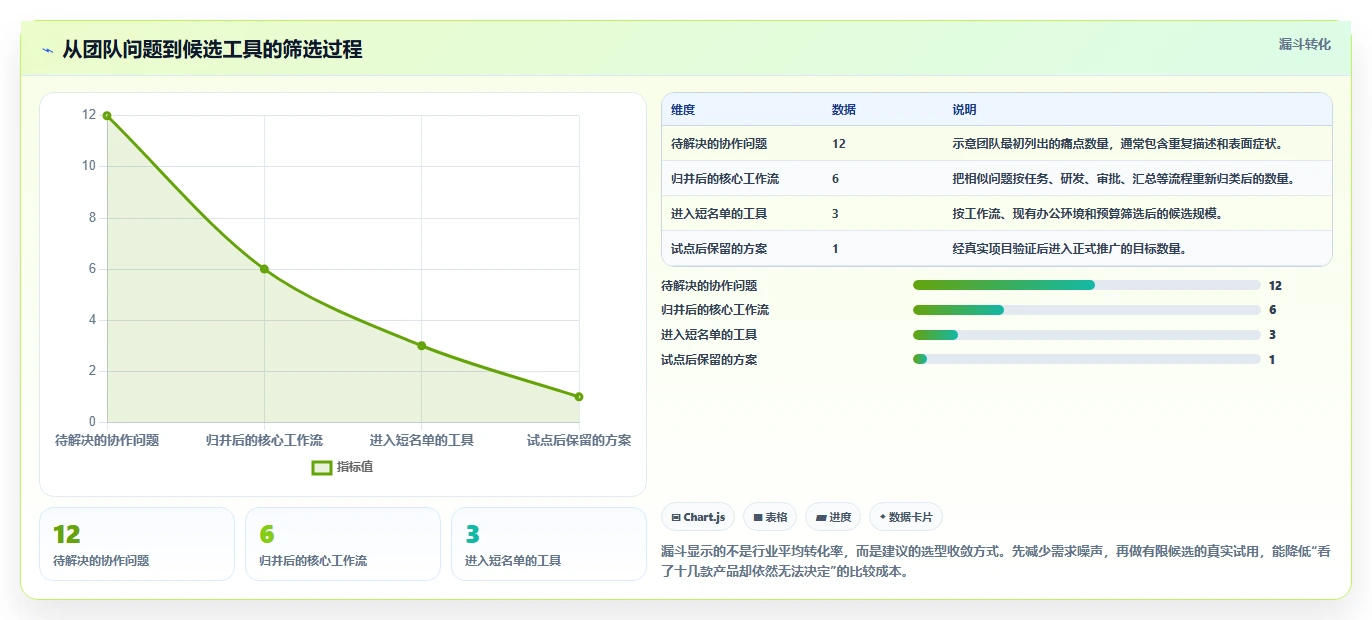Open the stat card showing 12 待解决的协作问题
This screenshot has width=1372, height=620.
[137, 544]
